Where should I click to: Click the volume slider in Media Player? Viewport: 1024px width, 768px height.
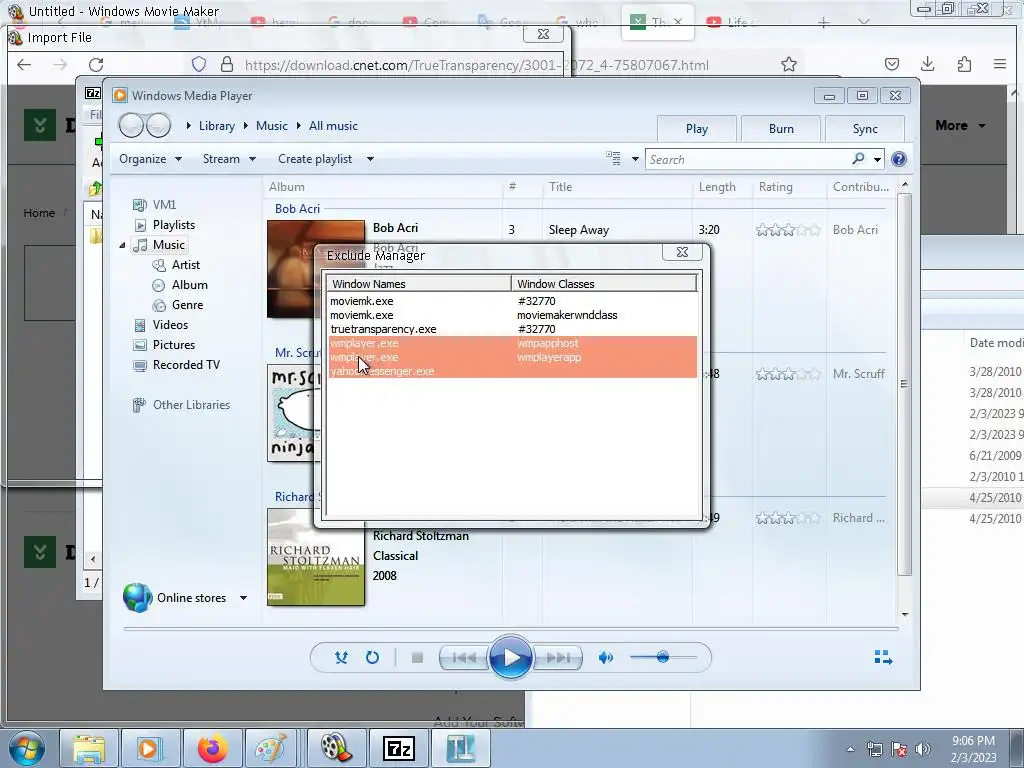coord(663,657)
